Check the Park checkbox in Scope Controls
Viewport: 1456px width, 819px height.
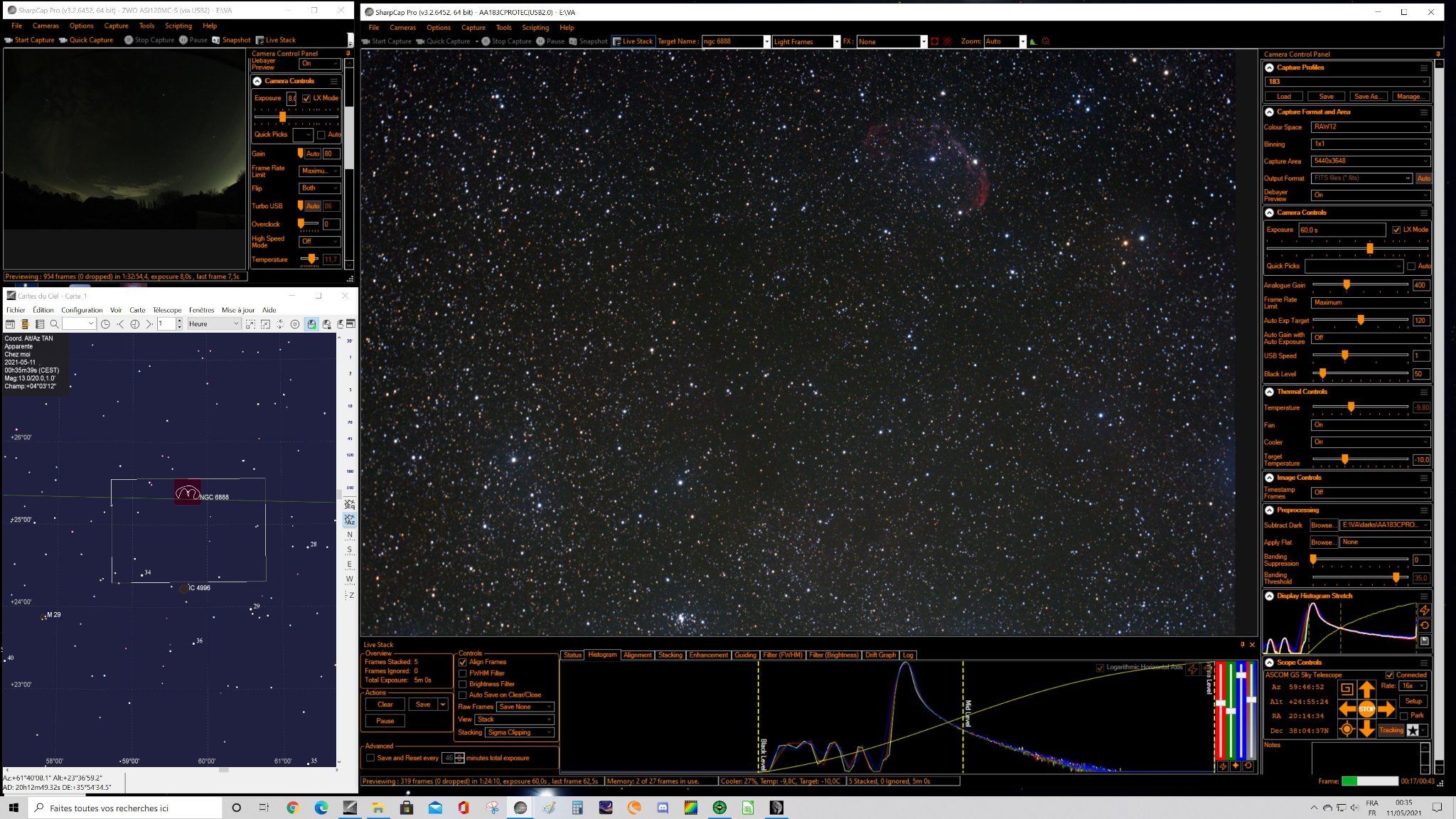1403,716
